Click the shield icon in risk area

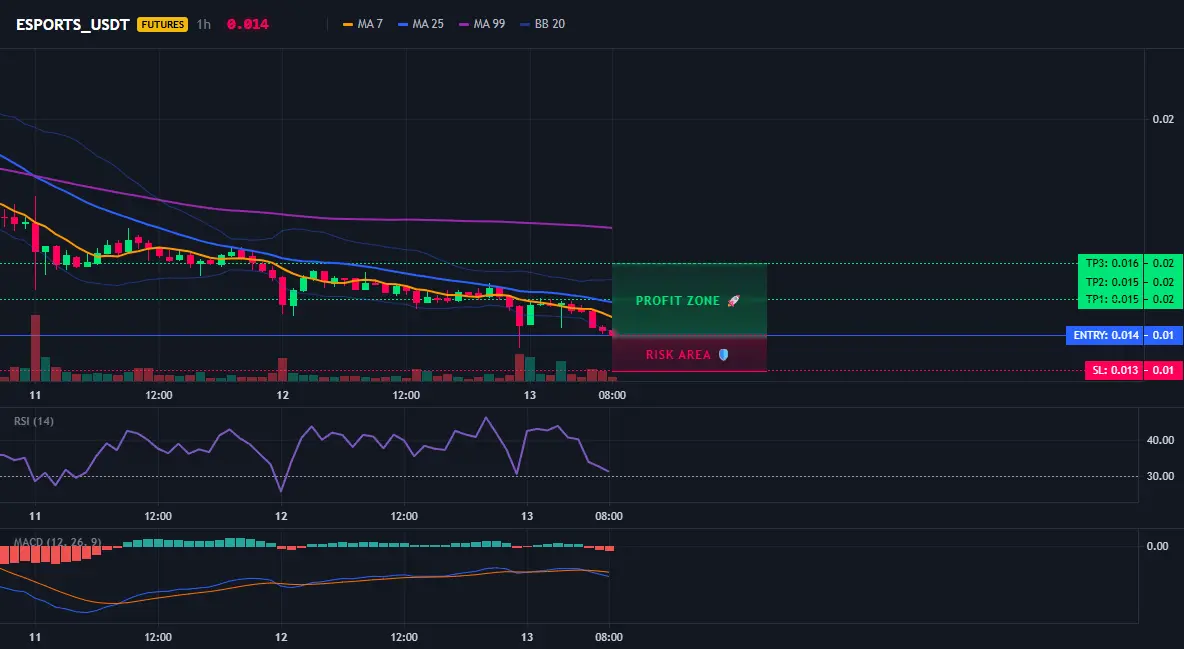pyautogui.click(x=723, y=354)
